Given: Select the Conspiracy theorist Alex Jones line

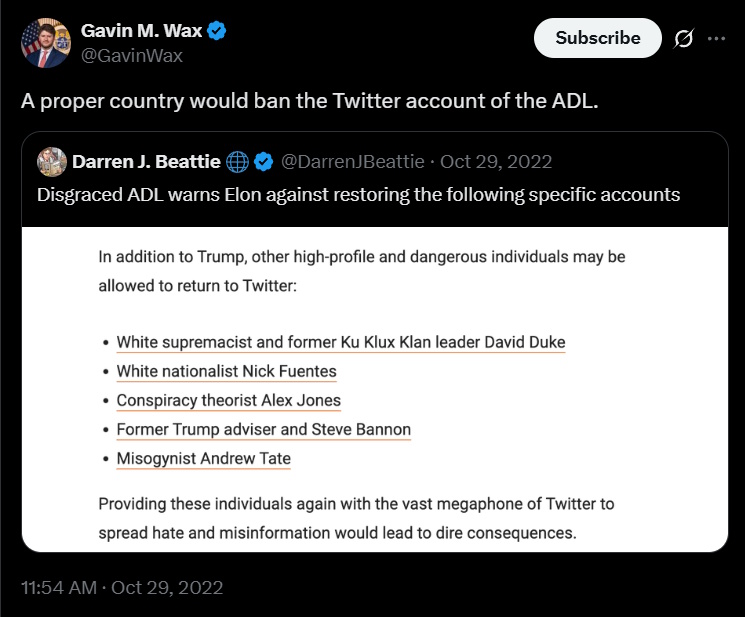Looking at the screenshot, I should [x=228, y=400].
